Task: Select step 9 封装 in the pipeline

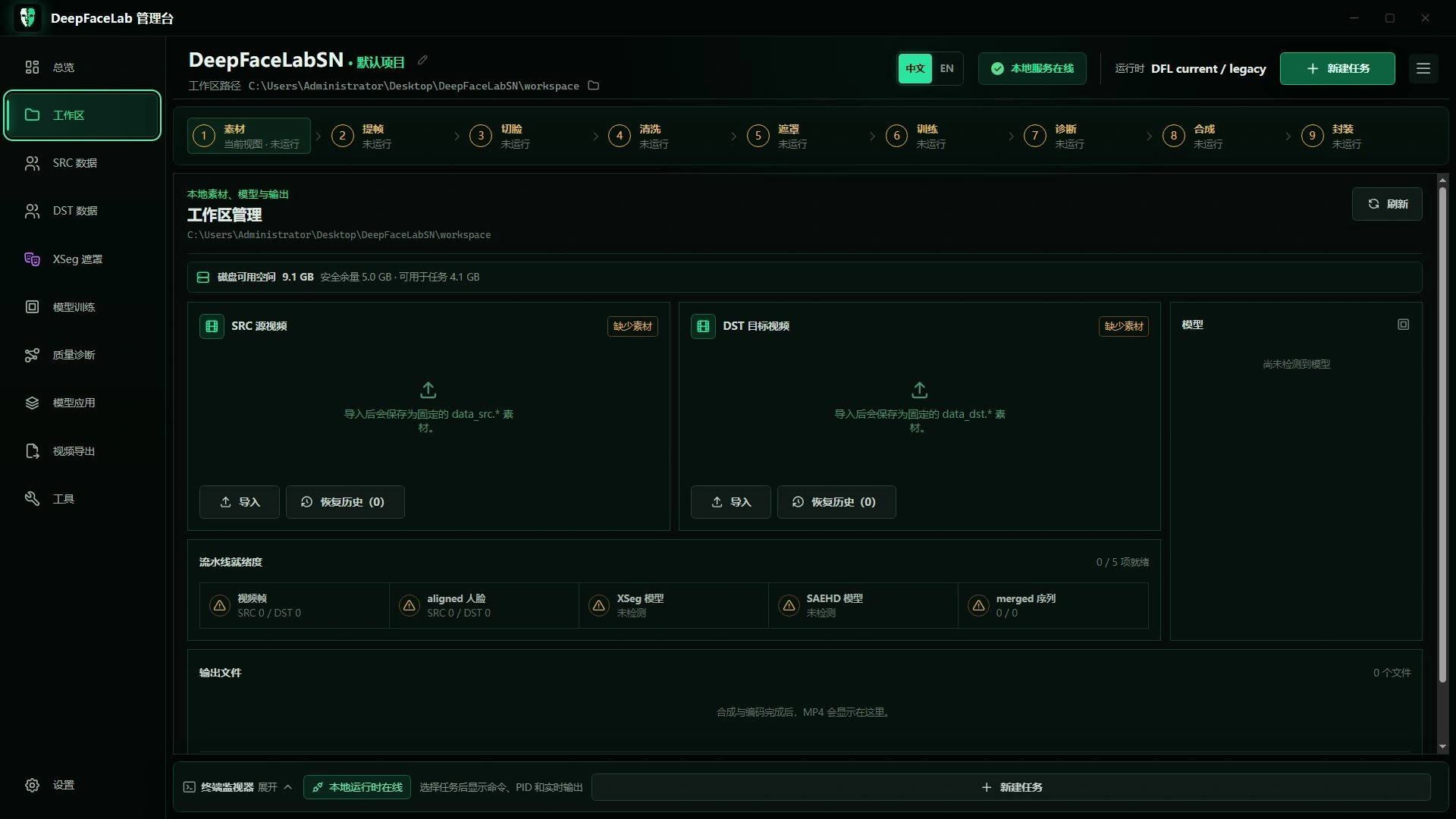Action: click(1359, 136)
